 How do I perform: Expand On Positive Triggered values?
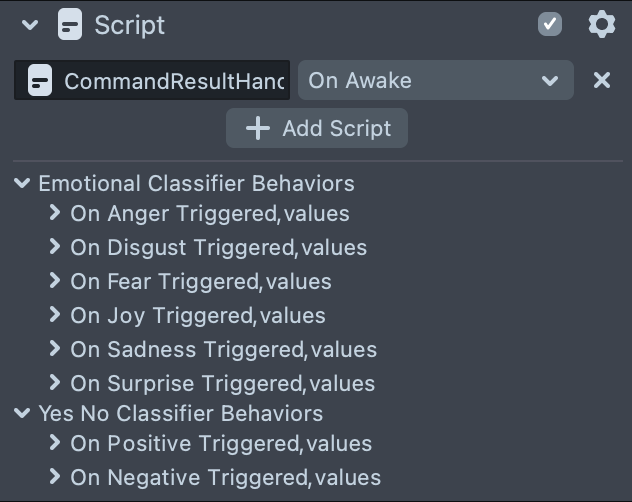coord(55,443)
